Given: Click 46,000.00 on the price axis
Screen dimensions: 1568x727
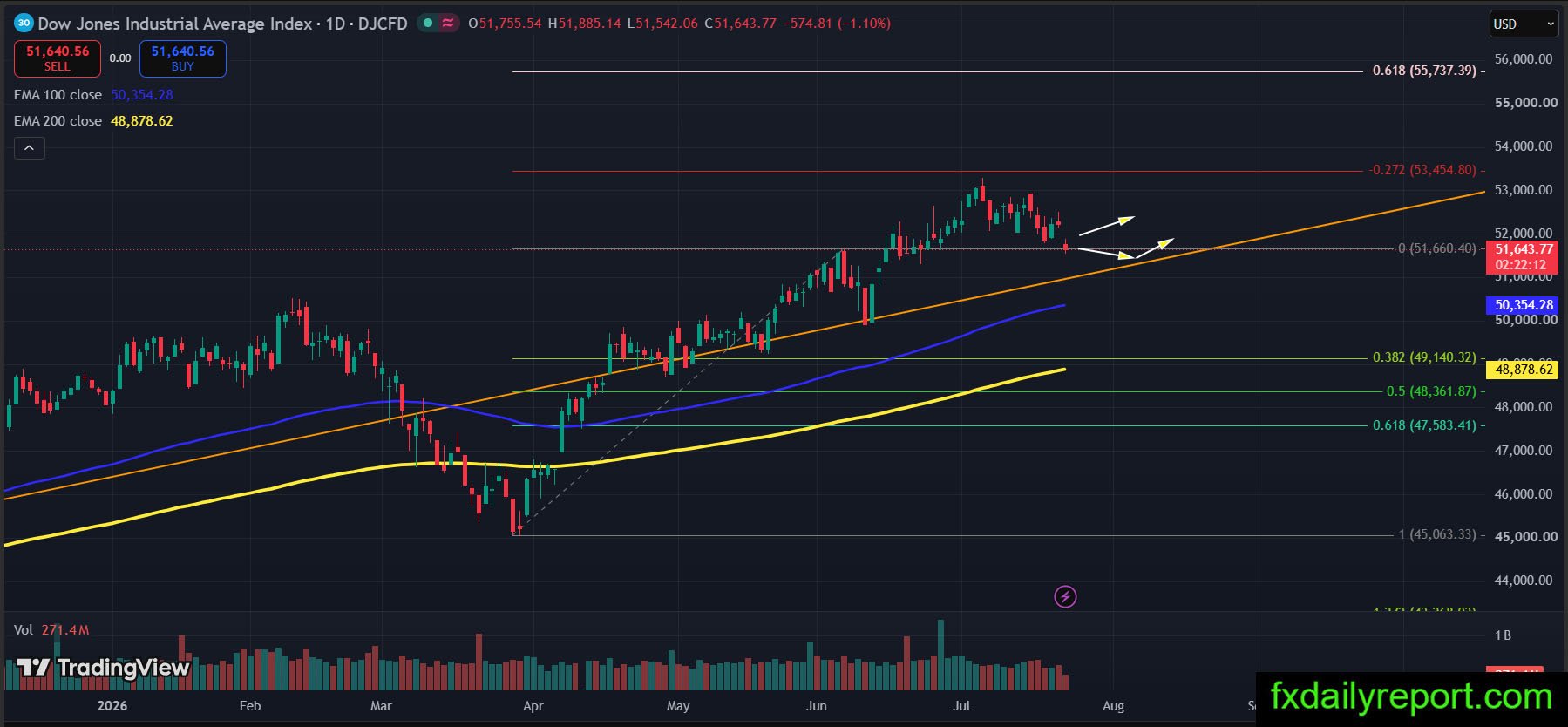Looking at the screenshot, I should point(1524,494).
